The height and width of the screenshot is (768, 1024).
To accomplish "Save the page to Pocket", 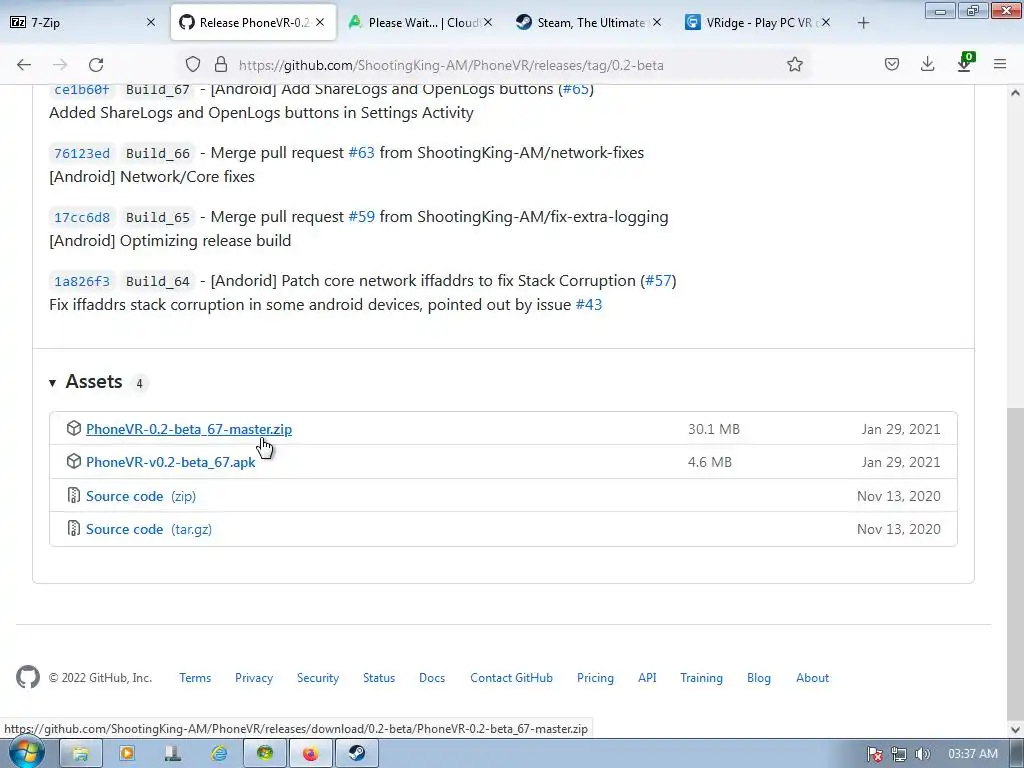I will (x=892, y=65).
